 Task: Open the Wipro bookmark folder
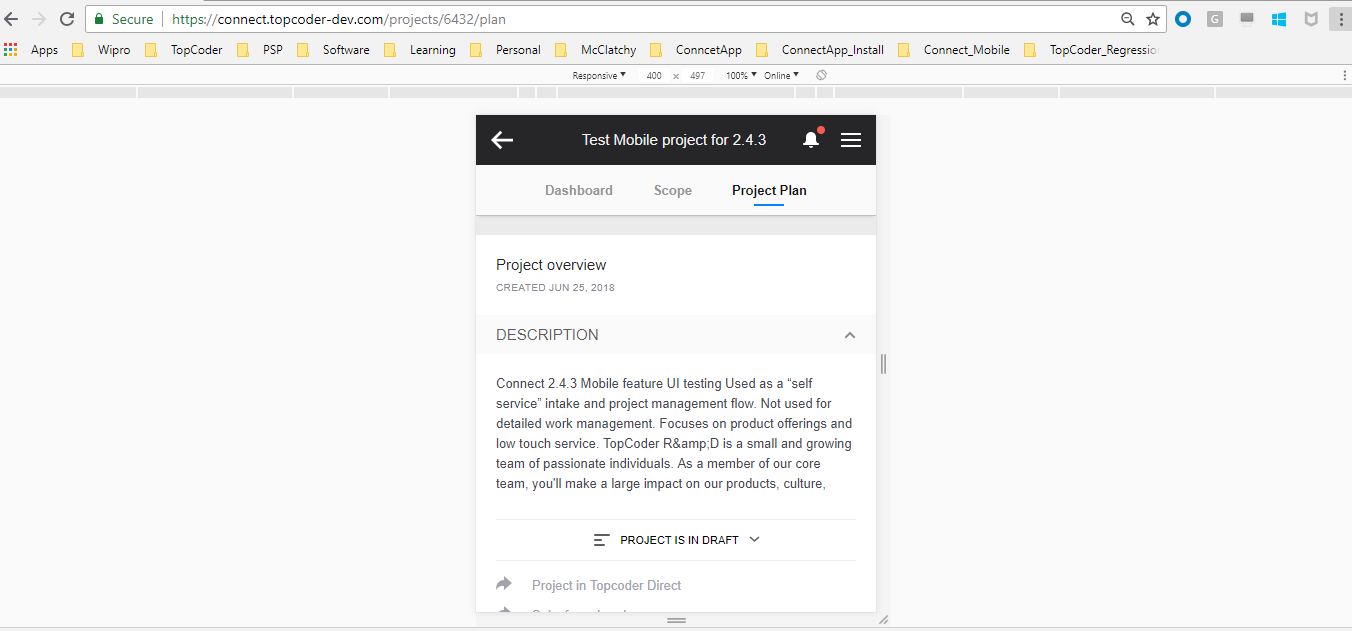point(101,50)
